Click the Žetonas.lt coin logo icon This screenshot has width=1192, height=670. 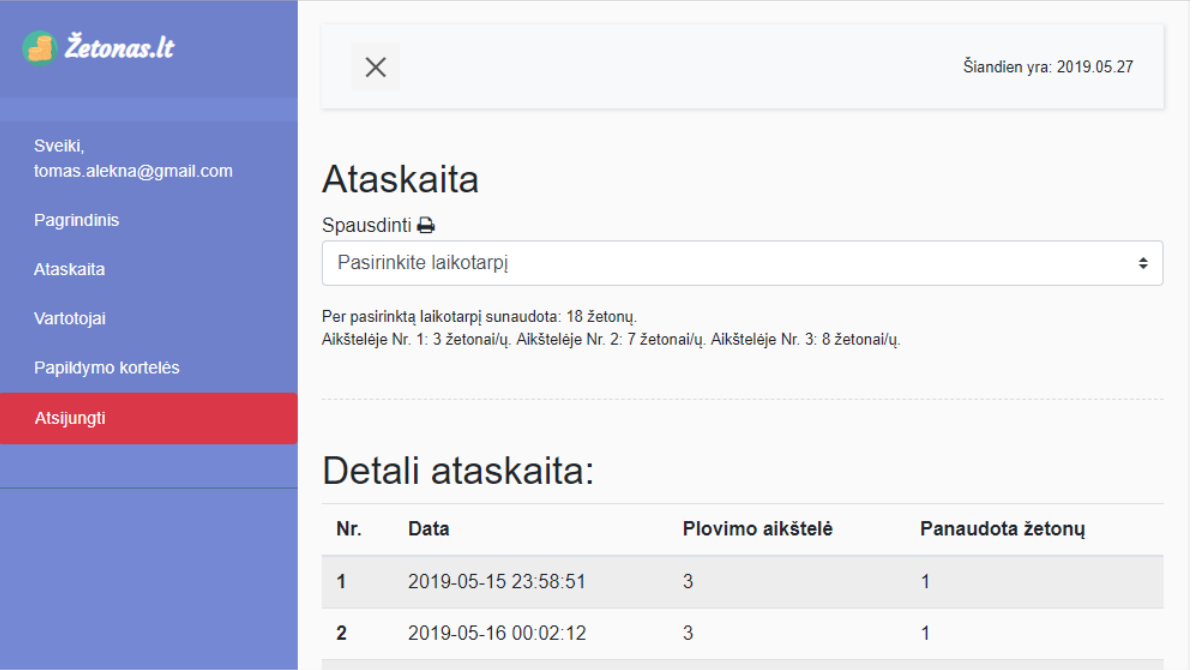click(x=40, y=48)
